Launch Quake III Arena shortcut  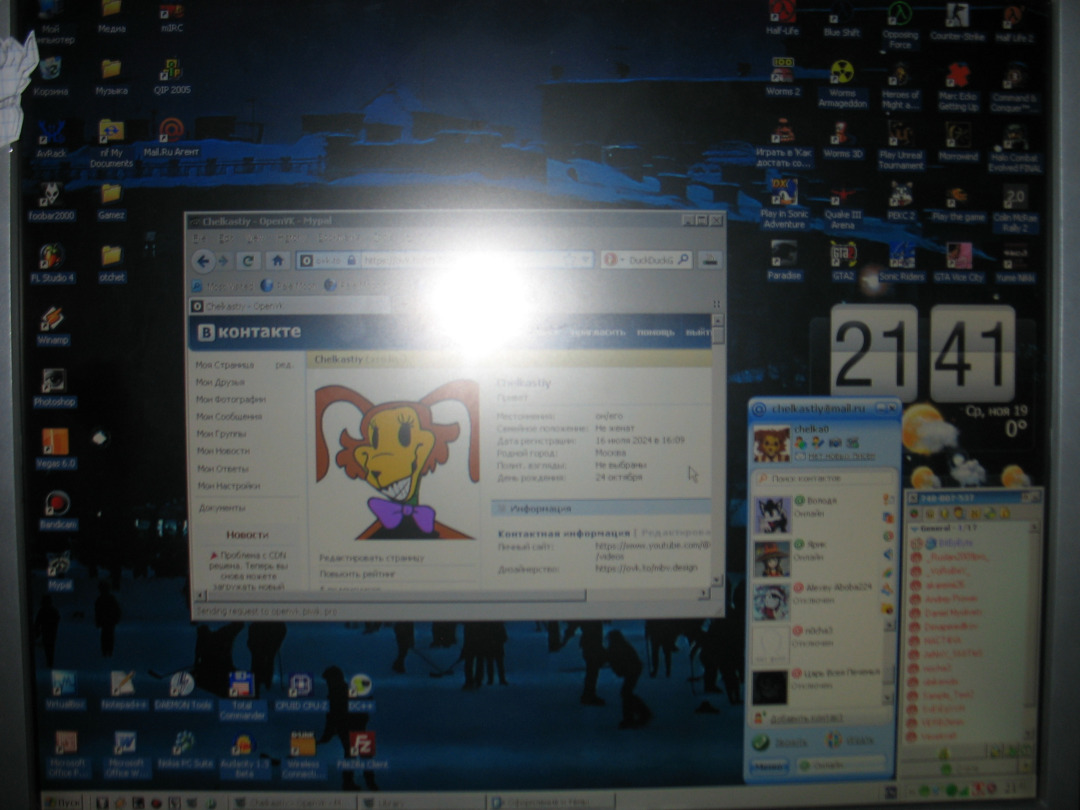point(842,207)
